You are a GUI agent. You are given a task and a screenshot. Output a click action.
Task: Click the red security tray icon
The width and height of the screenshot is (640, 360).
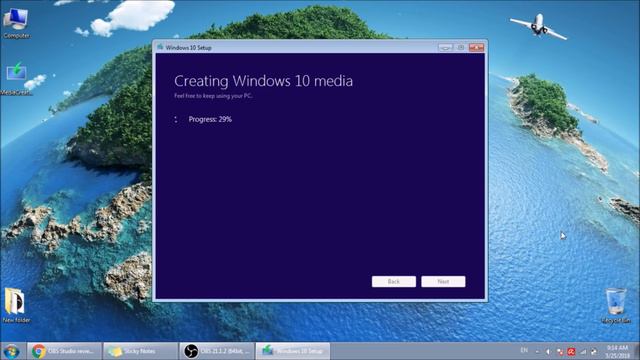571,351
